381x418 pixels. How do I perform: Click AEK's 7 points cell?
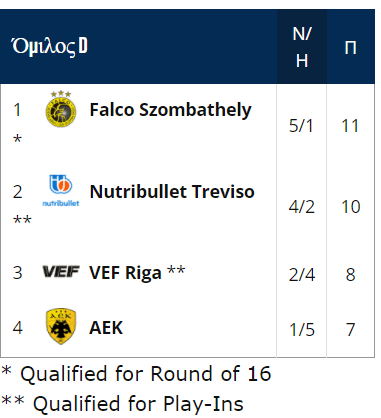[x=350, y=329]
